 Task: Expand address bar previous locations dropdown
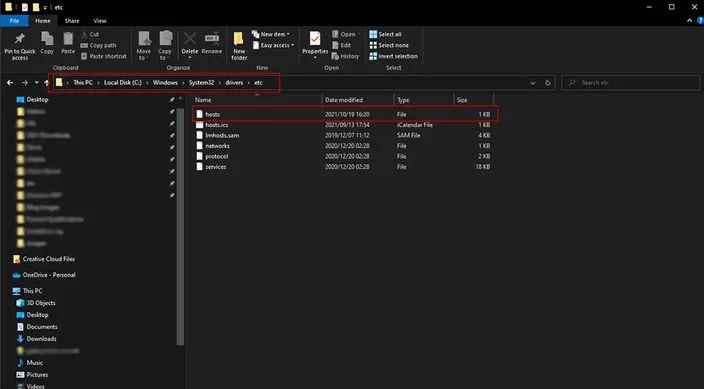(532, 83)
